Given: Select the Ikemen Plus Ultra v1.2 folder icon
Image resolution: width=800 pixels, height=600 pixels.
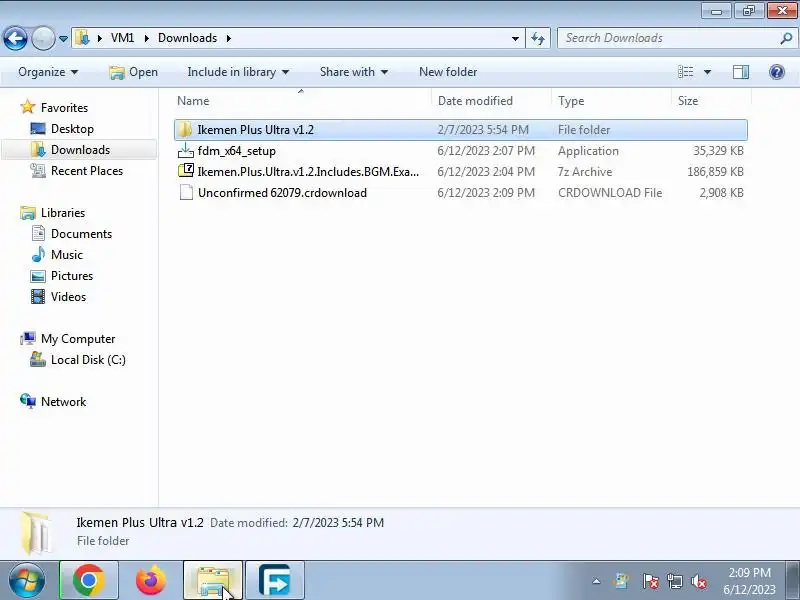Looking at the screenshot, I should coord(185,130).
